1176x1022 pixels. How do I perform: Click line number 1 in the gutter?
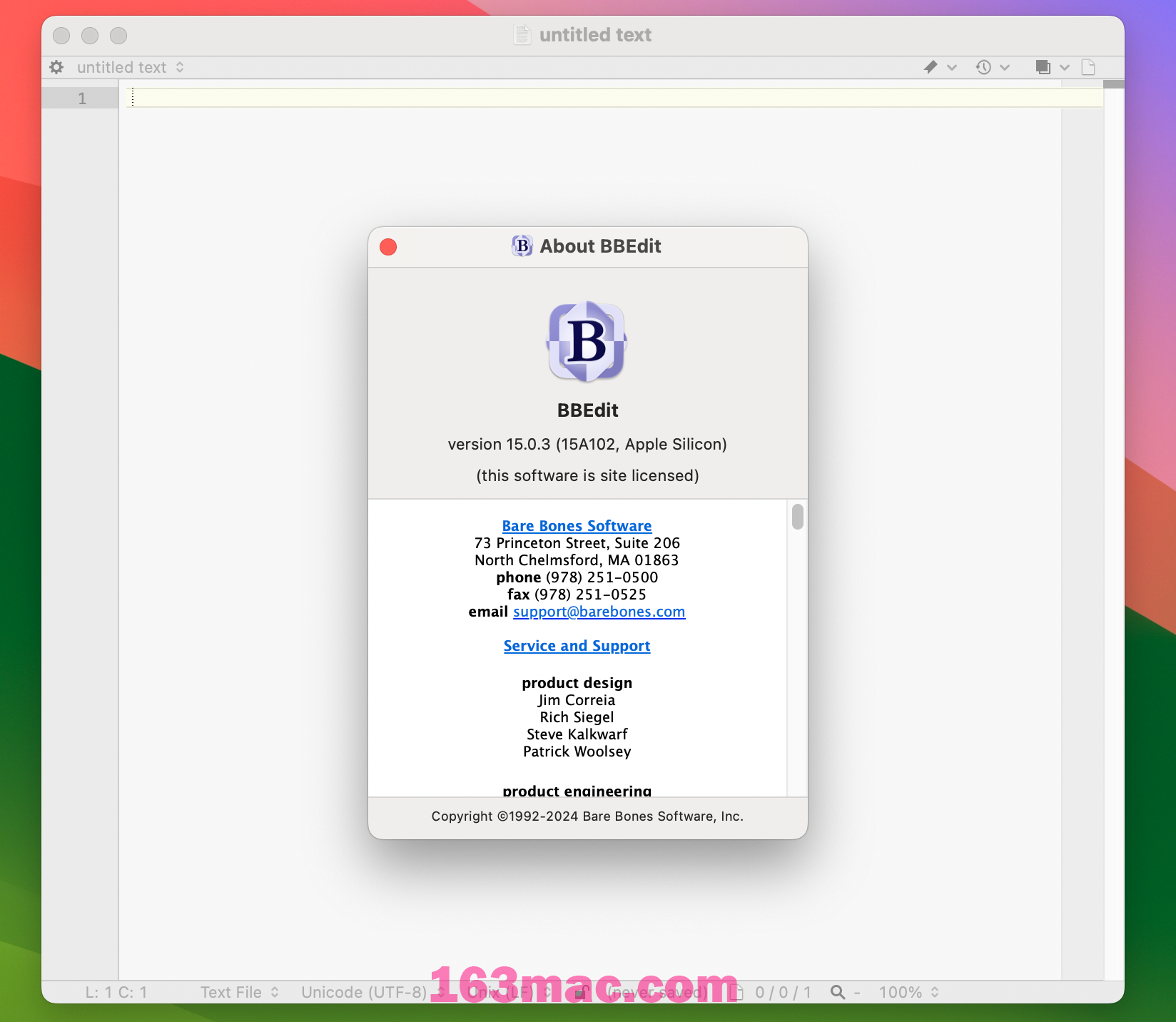82,98
